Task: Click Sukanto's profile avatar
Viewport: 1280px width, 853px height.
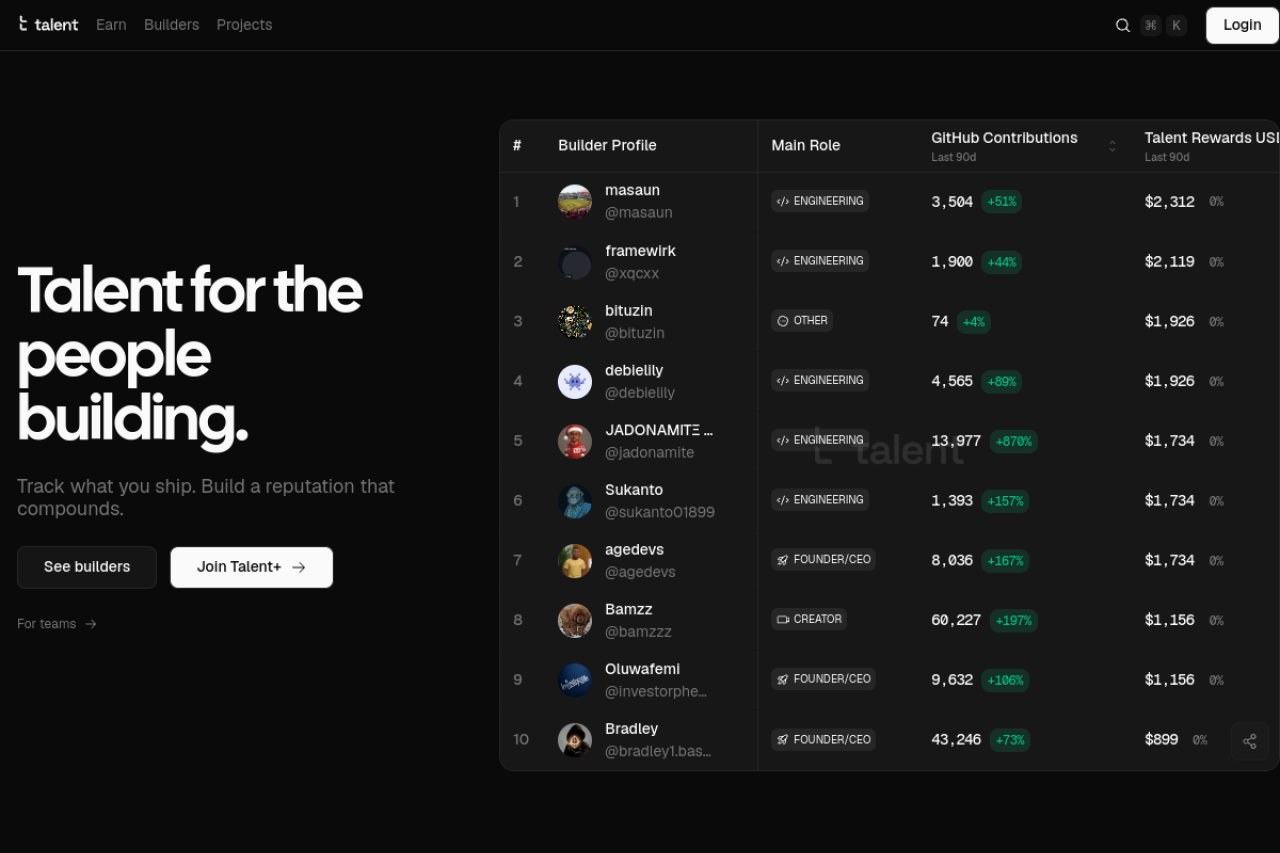Action: [575, 501]
